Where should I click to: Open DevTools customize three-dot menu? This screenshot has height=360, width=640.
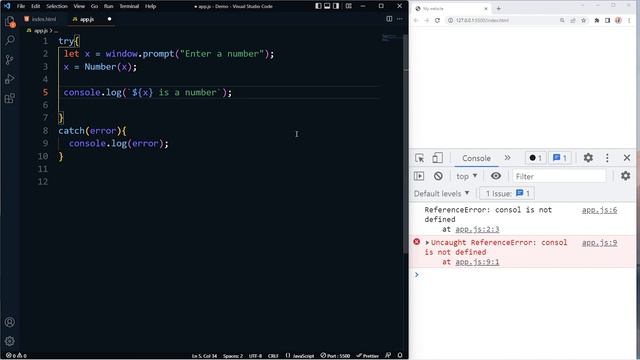point(607,158)
